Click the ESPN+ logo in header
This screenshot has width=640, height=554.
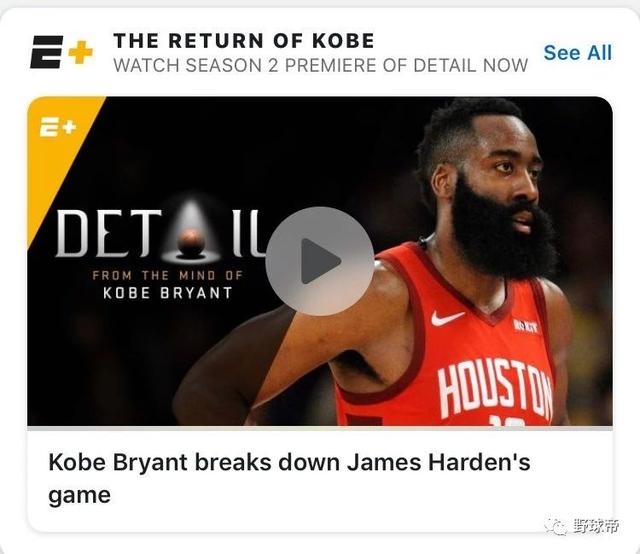click(61, 52)
